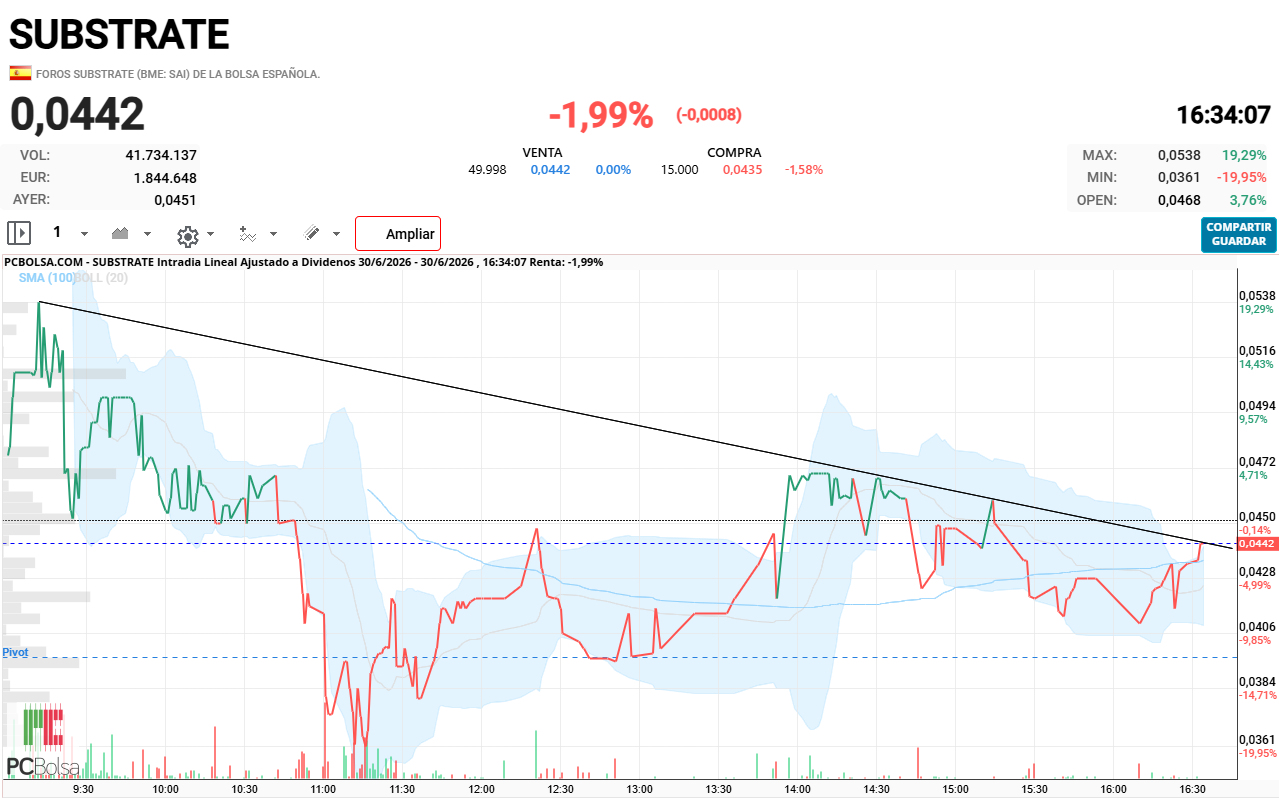The width and height of the screenshot is (1279, 798).
Task: Click the chart description line PCBOLSA.COM - SUBSTRATE Intradia
Action: click(x=304, y=262)
